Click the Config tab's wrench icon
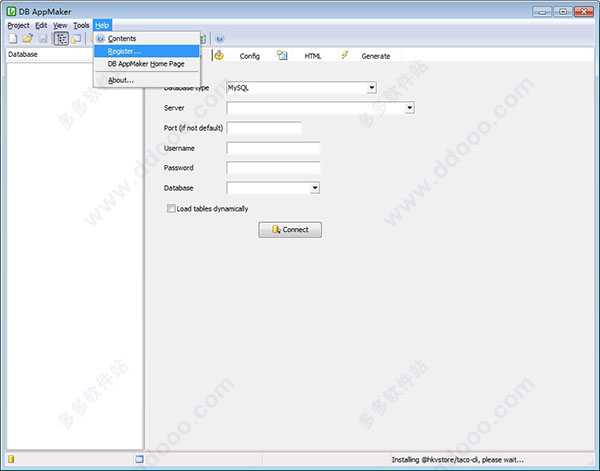This screenshot has width=600, height=471. (219, 55)
